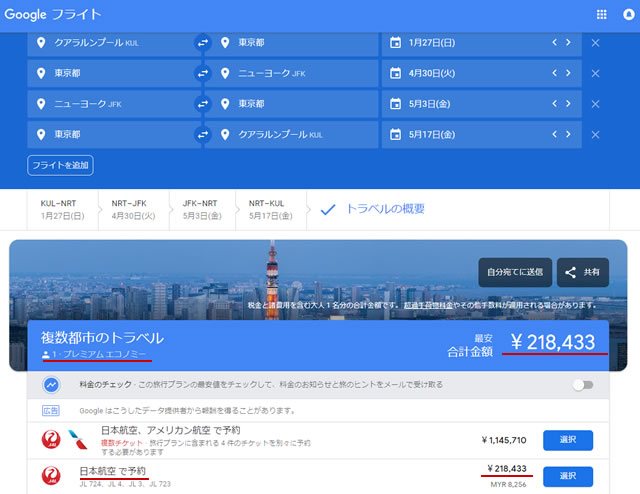
Task: Click the American Airlines logo in booking row
Action: click(78, 440)
